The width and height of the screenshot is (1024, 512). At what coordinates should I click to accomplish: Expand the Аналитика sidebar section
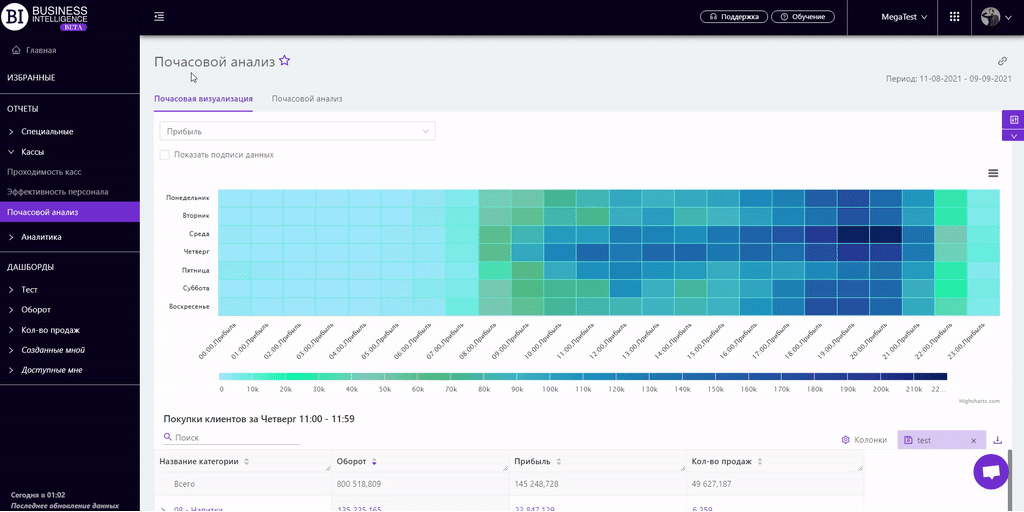coord(41,237)
